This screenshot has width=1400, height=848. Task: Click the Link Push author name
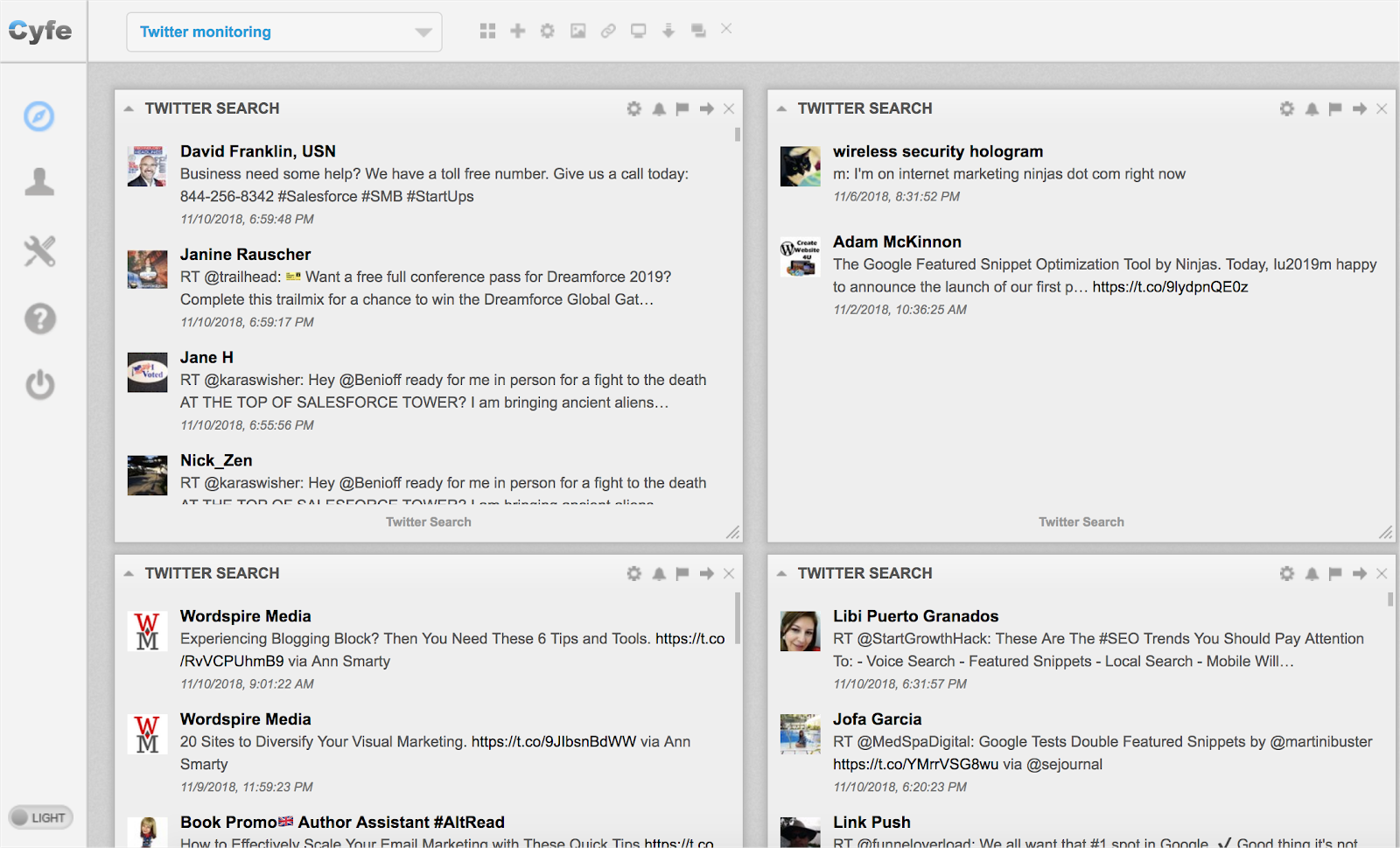click(x=871, y=823)
